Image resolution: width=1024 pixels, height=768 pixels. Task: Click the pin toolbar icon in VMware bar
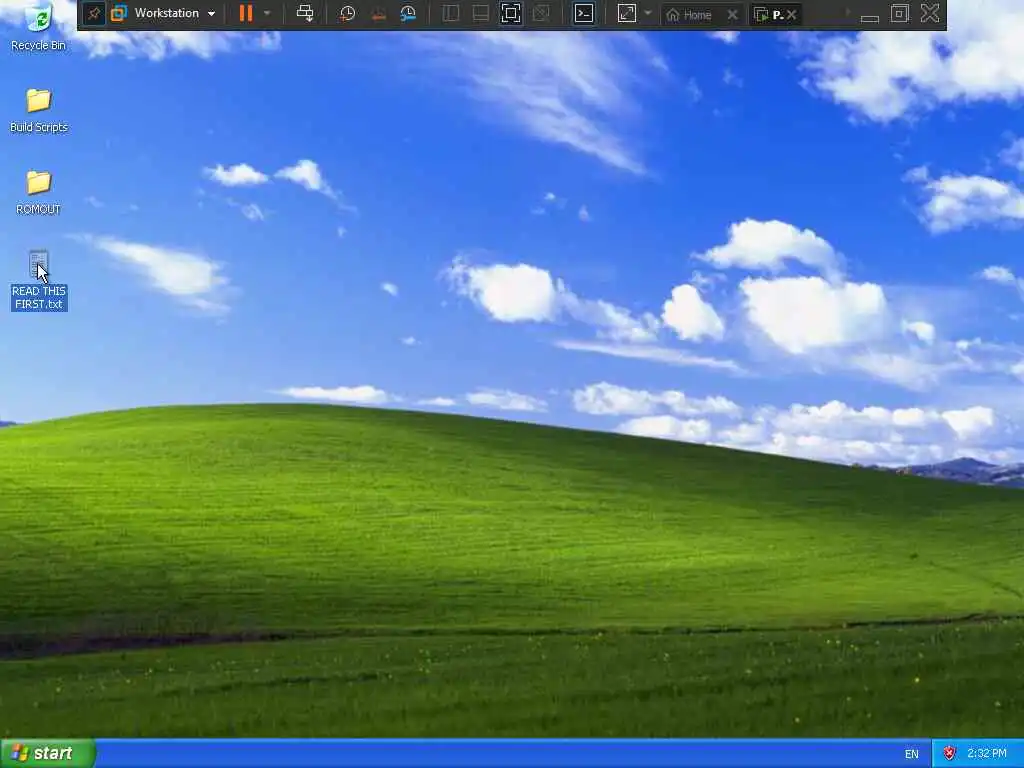pyautogui.click(x=93, y=14)
